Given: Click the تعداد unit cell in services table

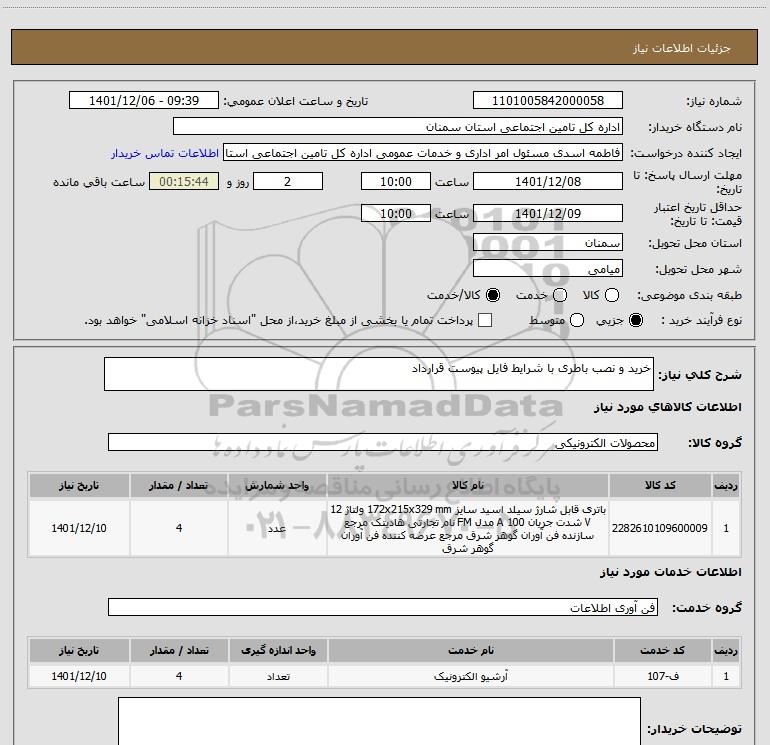Looking at the screenshot, I should pyautogui.click(x=278, y=676).
